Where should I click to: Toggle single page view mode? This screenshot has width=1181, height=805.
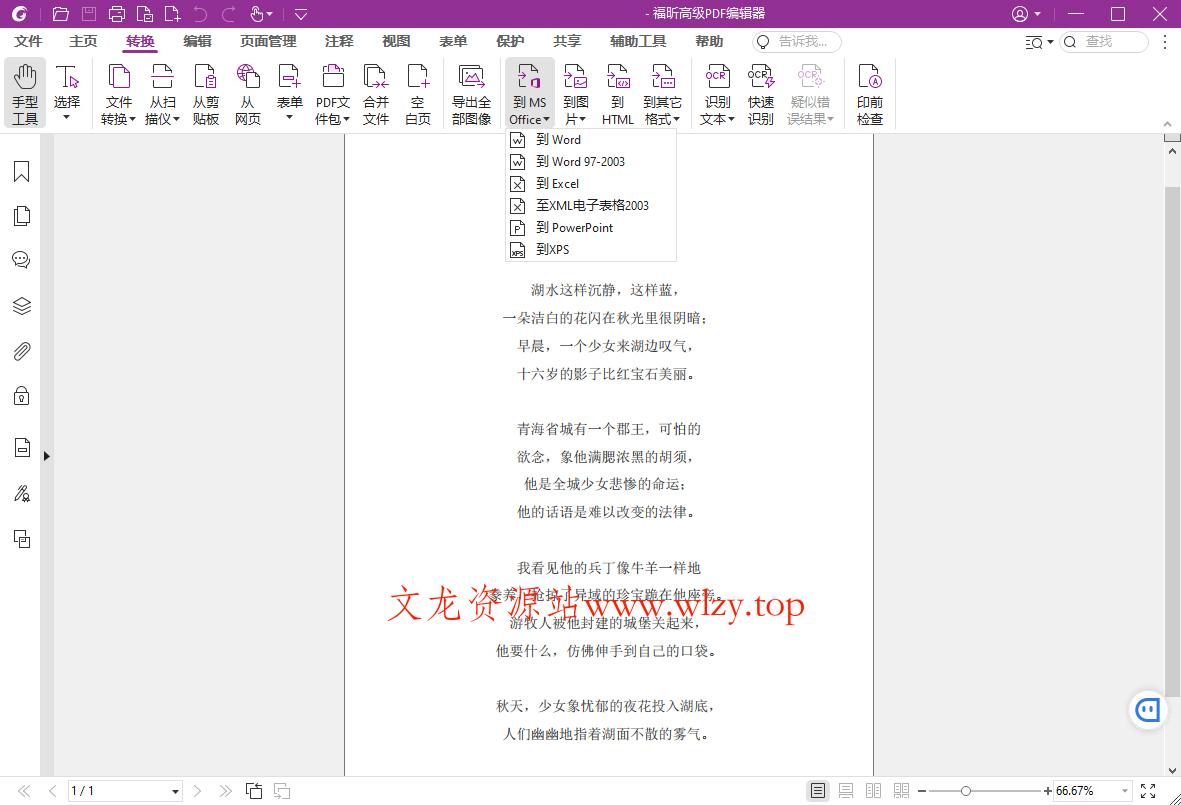pyautogui.click(x=816, y=790)
